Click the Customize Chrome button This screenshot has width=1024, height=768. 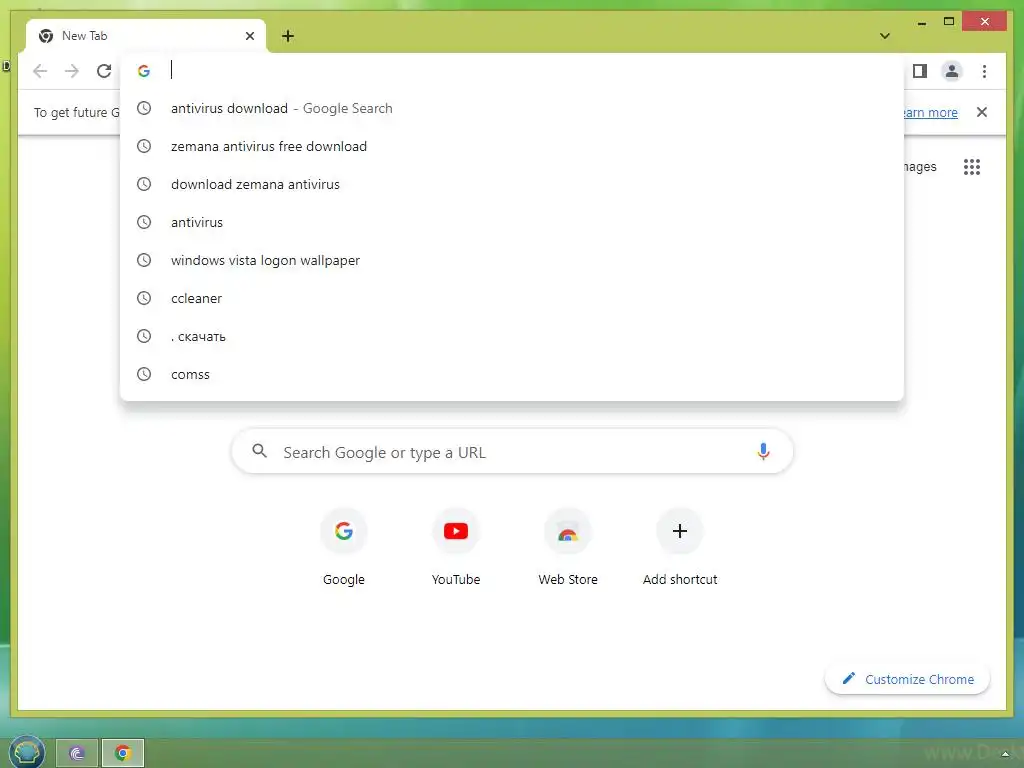[908, 679]
